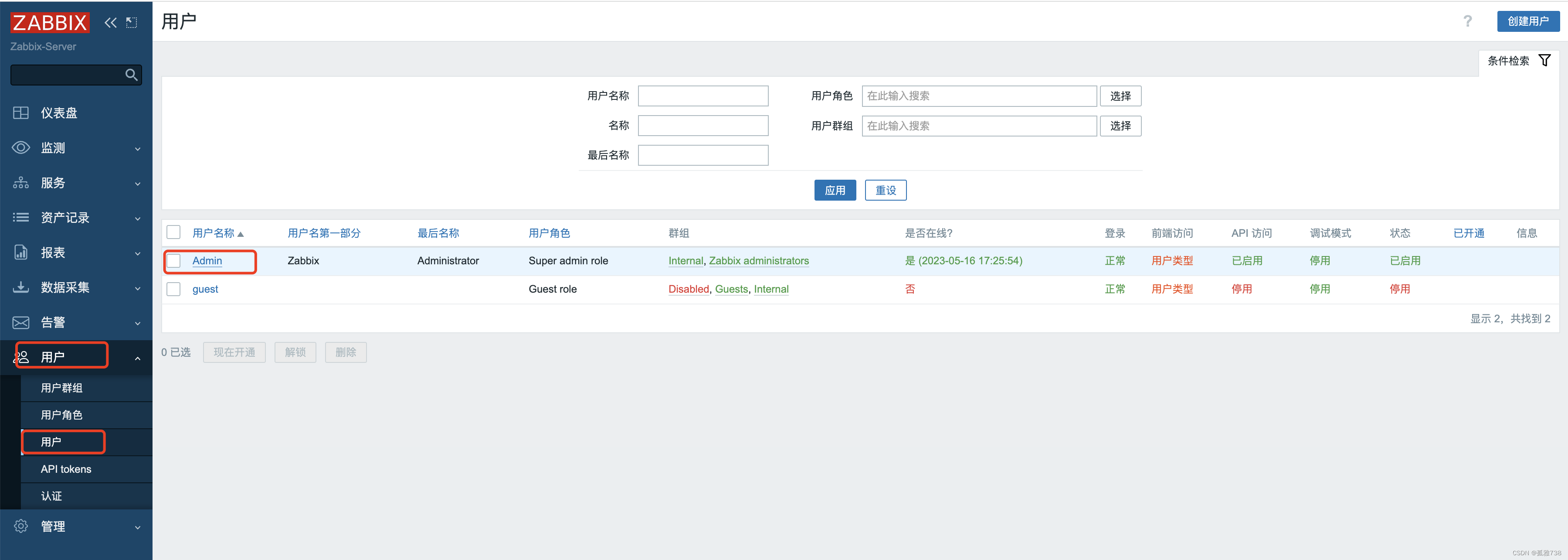The height and width of the screenshot is (560, 1568).
Task: Click the Dashboard grid icon
Action: [x=20, y=113]
